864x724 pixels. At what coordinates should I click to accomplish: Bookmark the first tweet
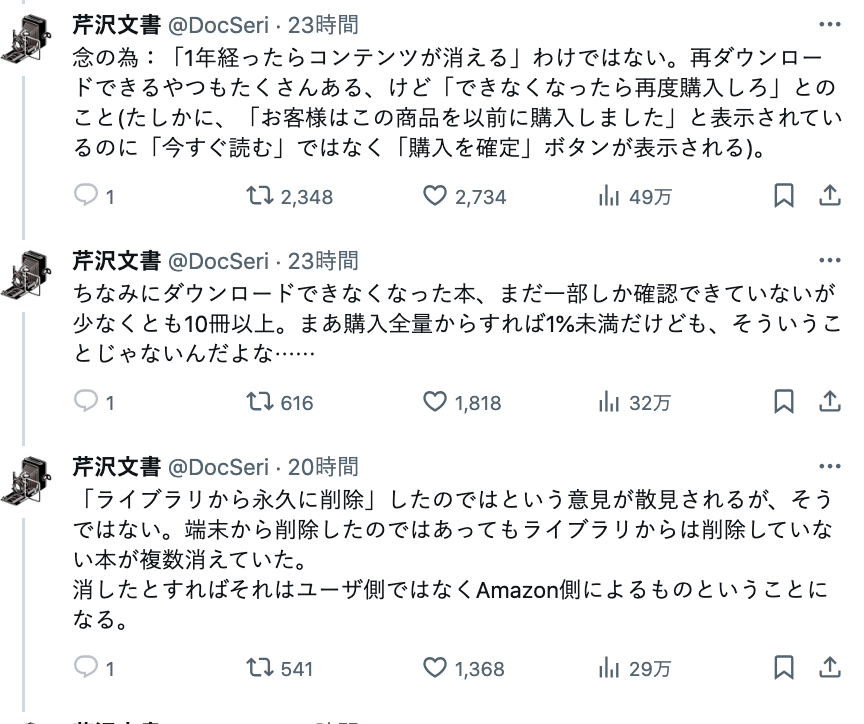tap(785, 196)
